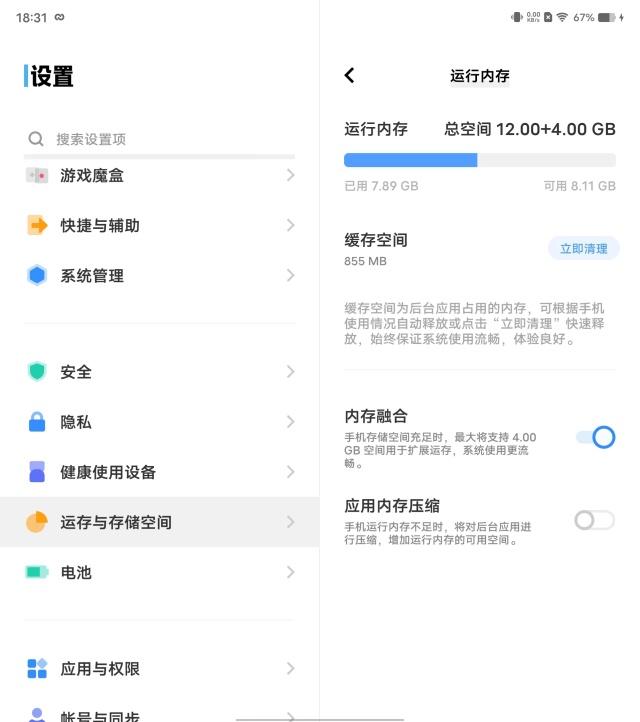This screenshot has width=640, height=722.
Task: Click the 系统管理 blue hexagon icon
Action: [37, 275]
